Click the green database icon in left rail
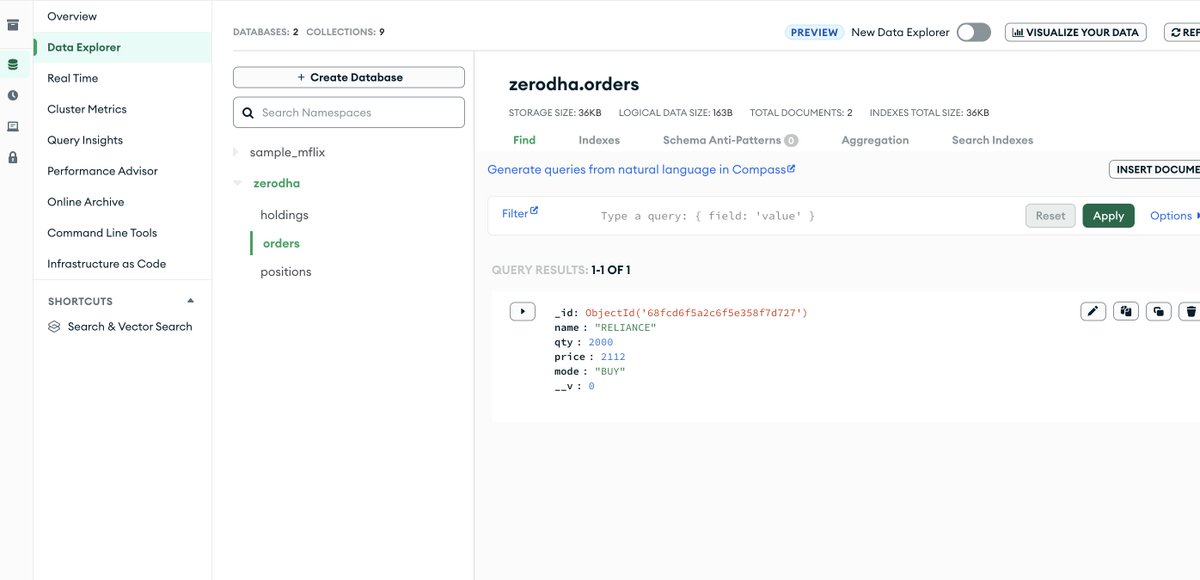The width and height of the screenshot is (1200, 580). click(13, 65)
